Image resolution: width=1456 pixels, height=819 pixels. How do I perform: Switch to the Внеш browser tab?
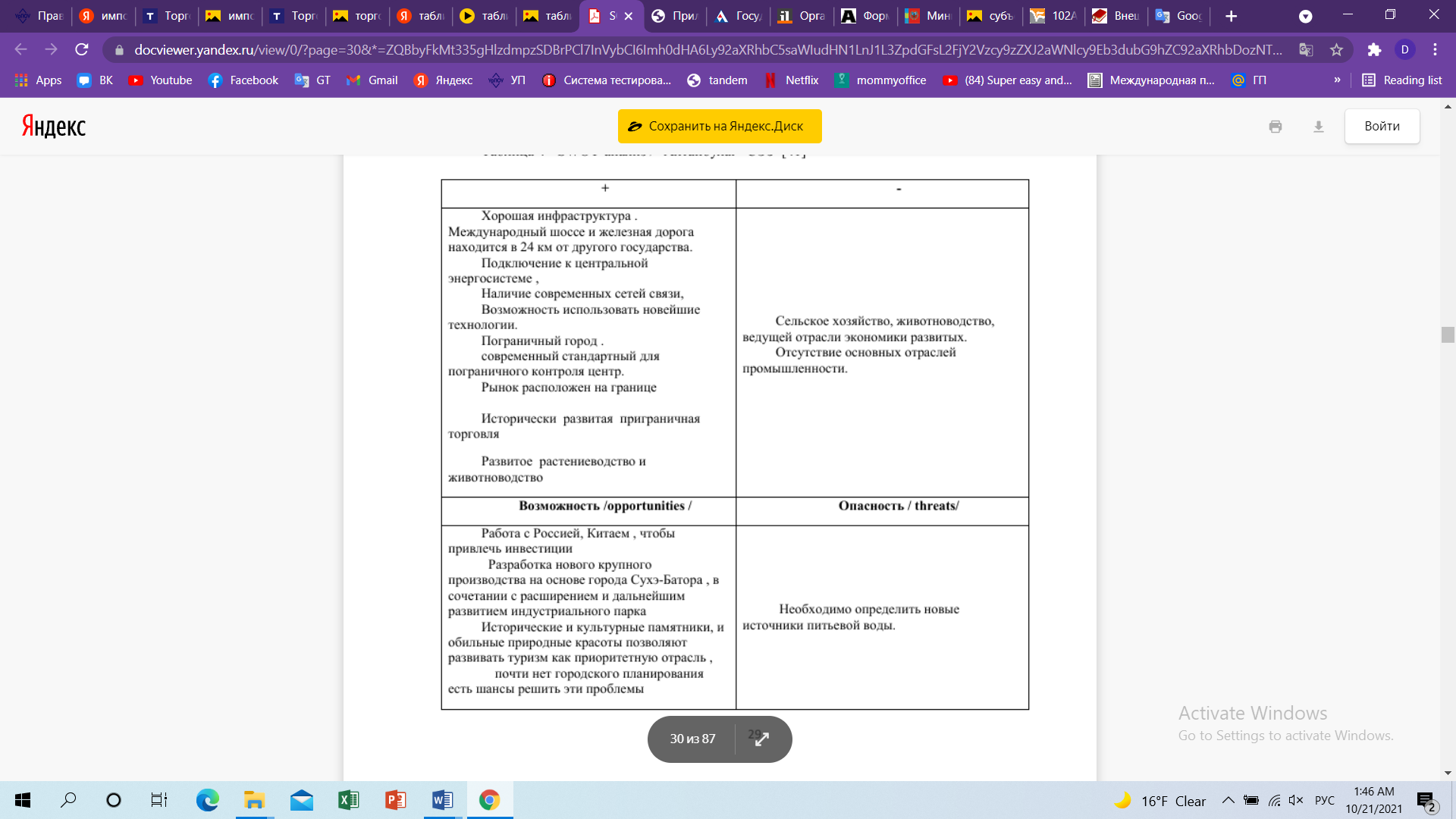[1116, 16]
